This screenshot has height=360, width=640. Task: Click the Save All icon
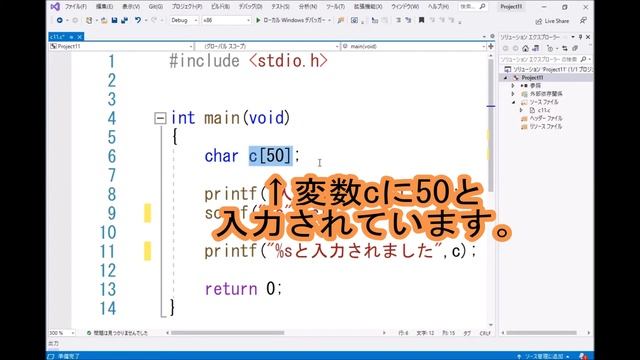124,20
